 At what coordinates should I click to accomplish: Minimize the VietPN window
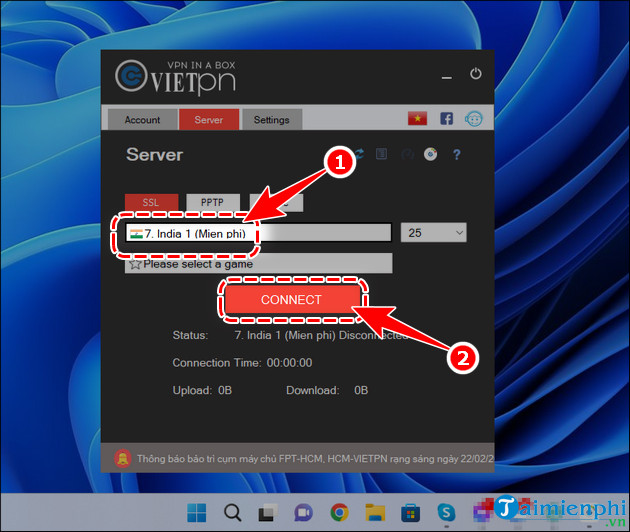tap(447, 77)
